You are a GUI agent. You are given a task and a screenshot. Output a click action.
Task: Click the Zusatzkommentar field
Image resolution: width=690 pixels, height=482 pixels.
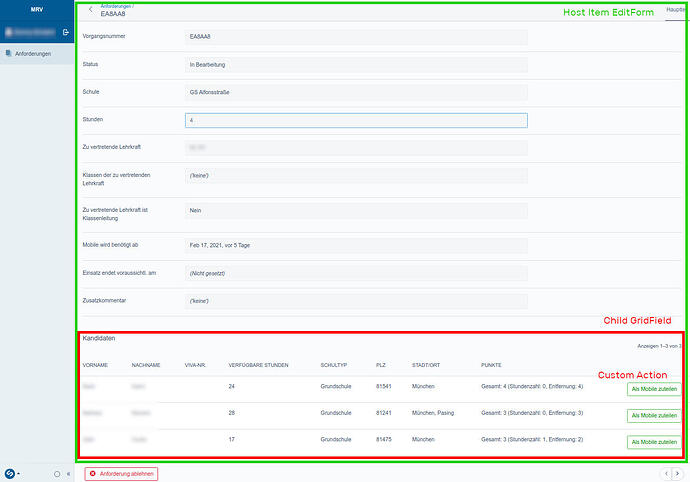click(356, 300)
